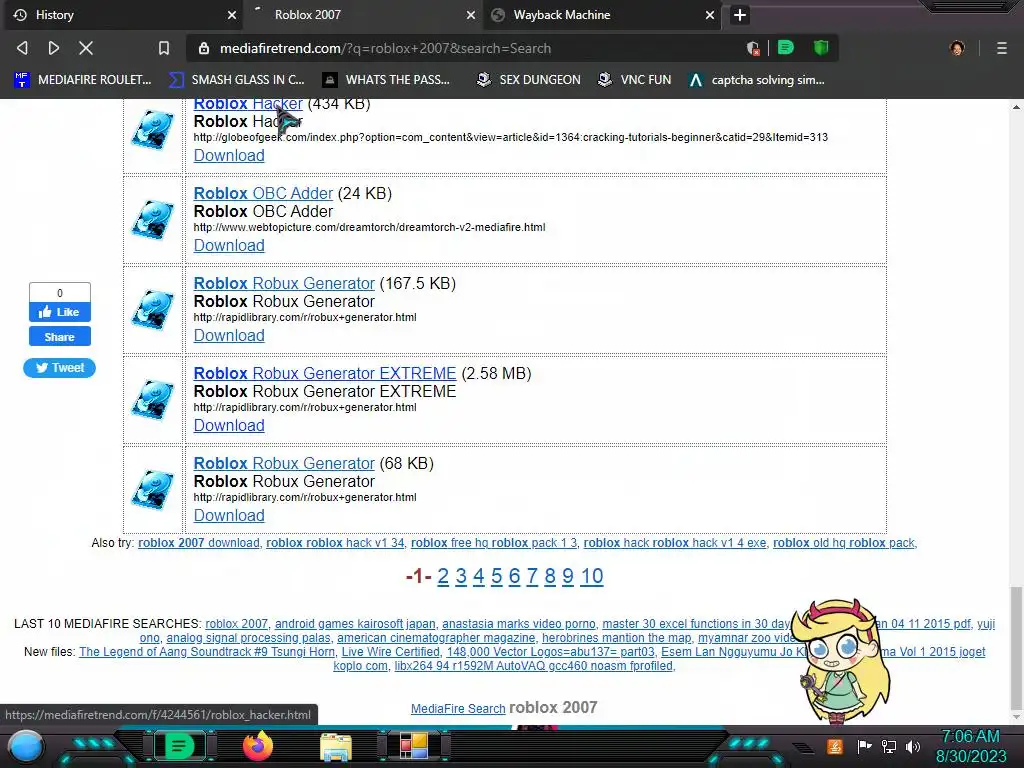Open the Roblox Robux Generator (68 KB) link

tap(284, 464)
